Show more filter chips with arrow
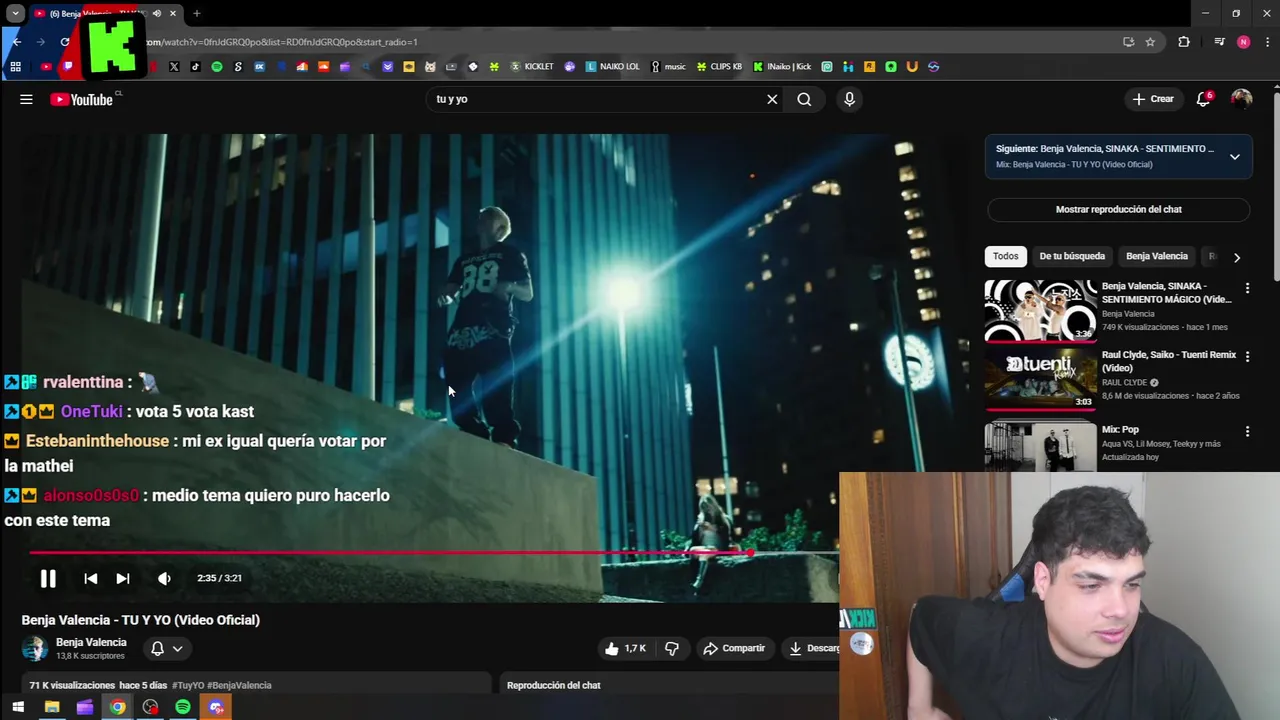Screen dimensions: 1280x720 click(x=1237, y=257)
